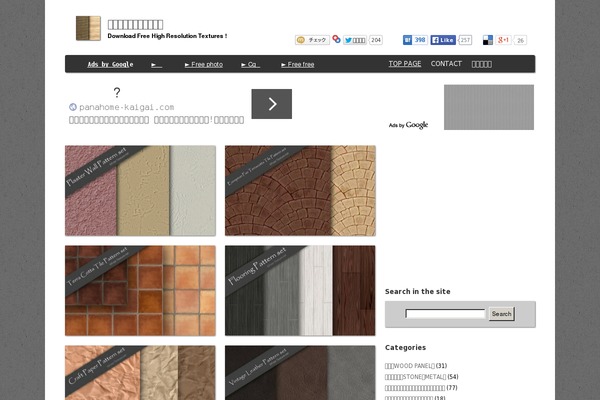The width and height of the screenshot is (600, 400).
Task: Open the Plaster Wall Pattern set thumbnail
Action: [140, 191]
